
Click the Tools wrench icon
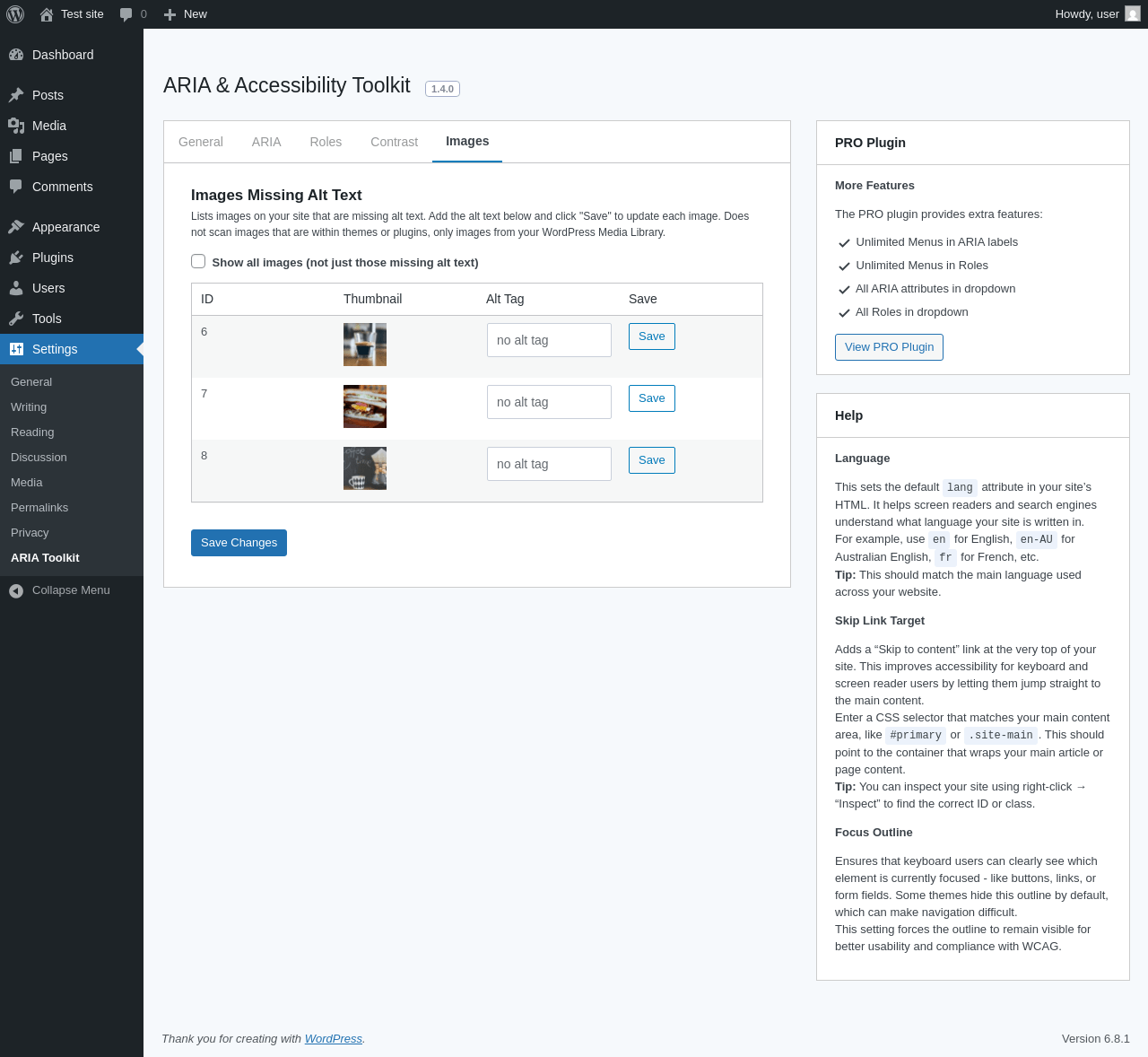tap(16, 319)
